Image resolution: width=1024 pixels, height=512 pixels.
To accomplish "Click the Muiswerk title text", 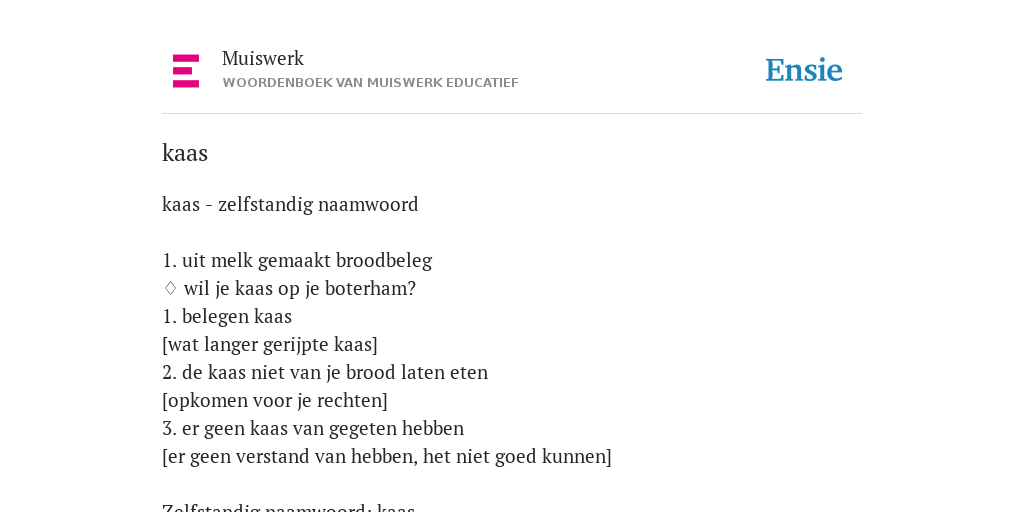I will point(263,59).
